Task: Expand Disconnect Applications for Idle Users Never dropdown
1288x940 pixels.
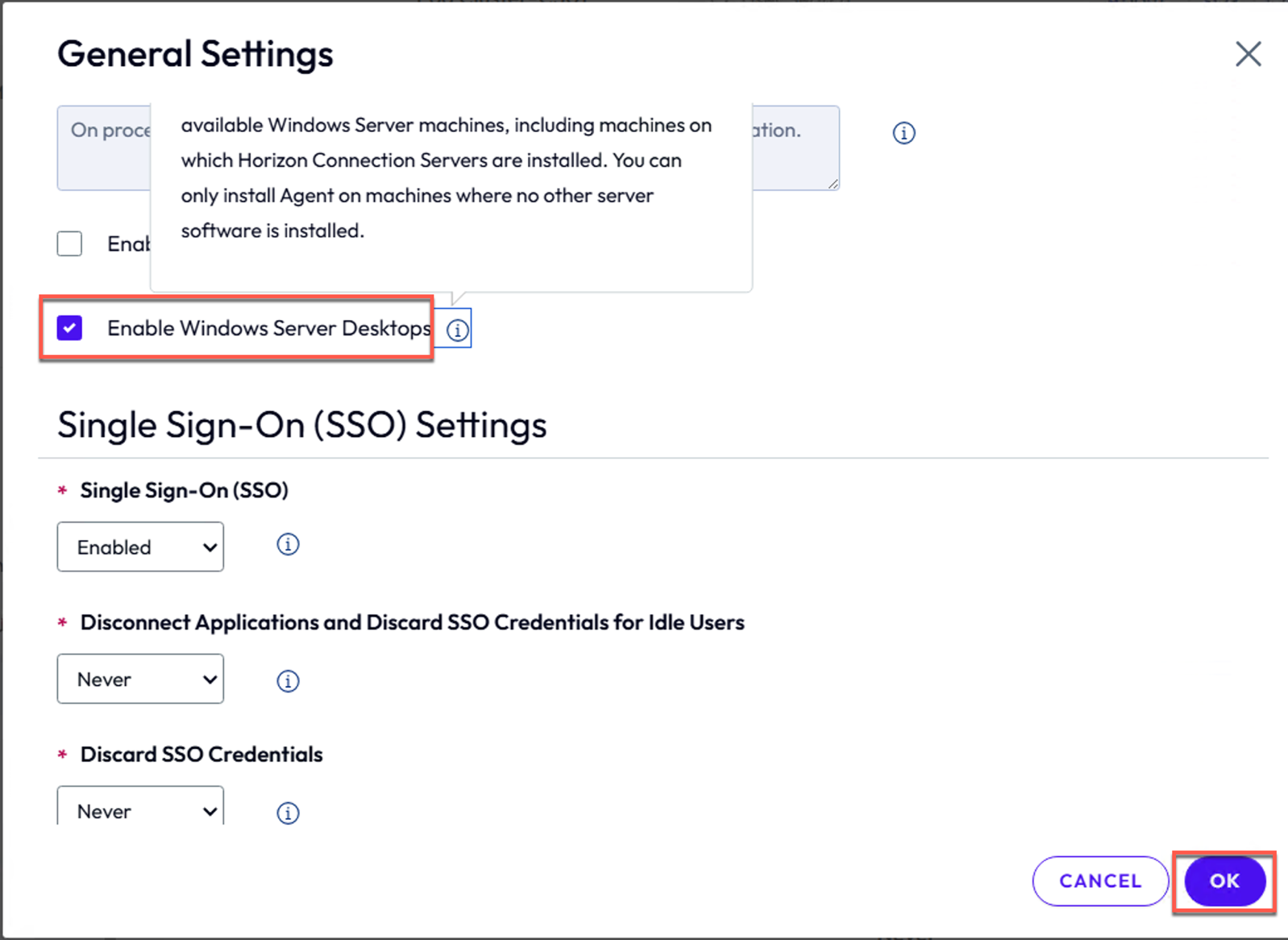Action: [x=140, y=679]
